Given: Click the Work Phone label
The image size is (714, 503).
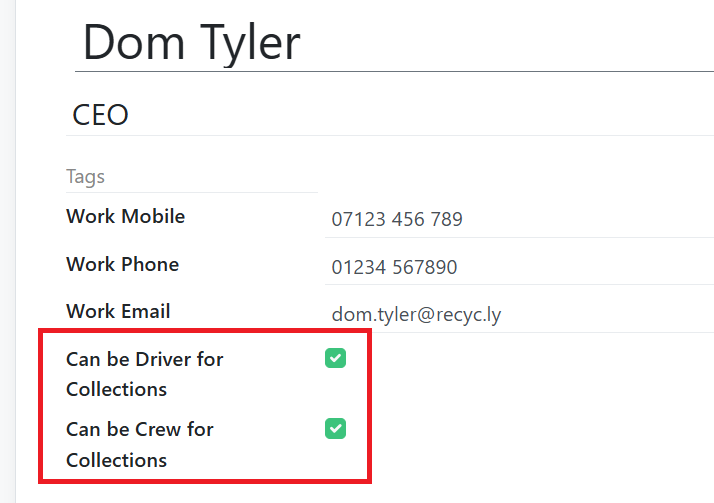Looking at the screenshot, I should pyautogui.click(x=122, y=264).
